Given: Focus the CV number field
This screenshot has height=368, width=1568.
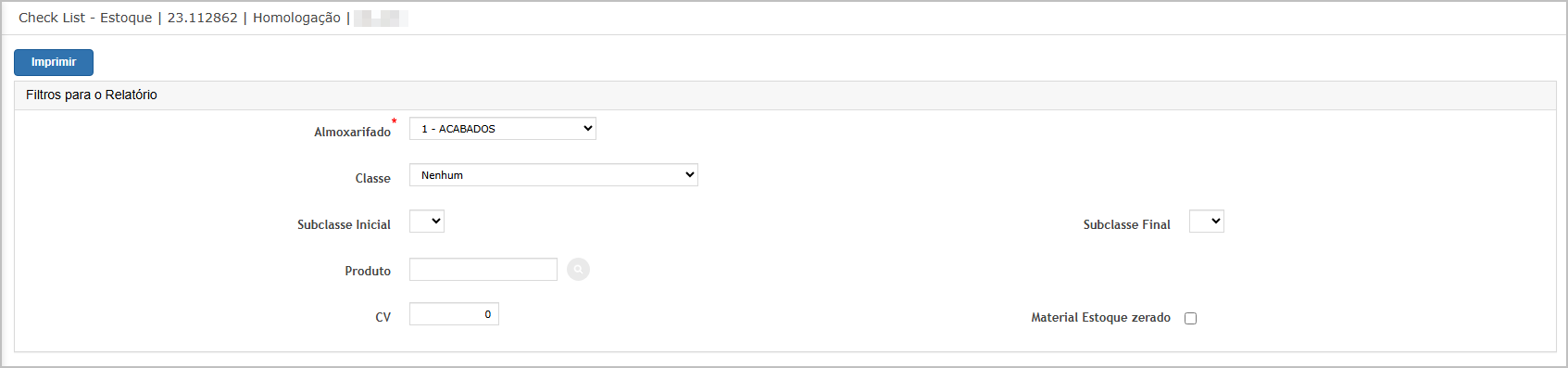Looking at the screenshot, I should [454, 314].
